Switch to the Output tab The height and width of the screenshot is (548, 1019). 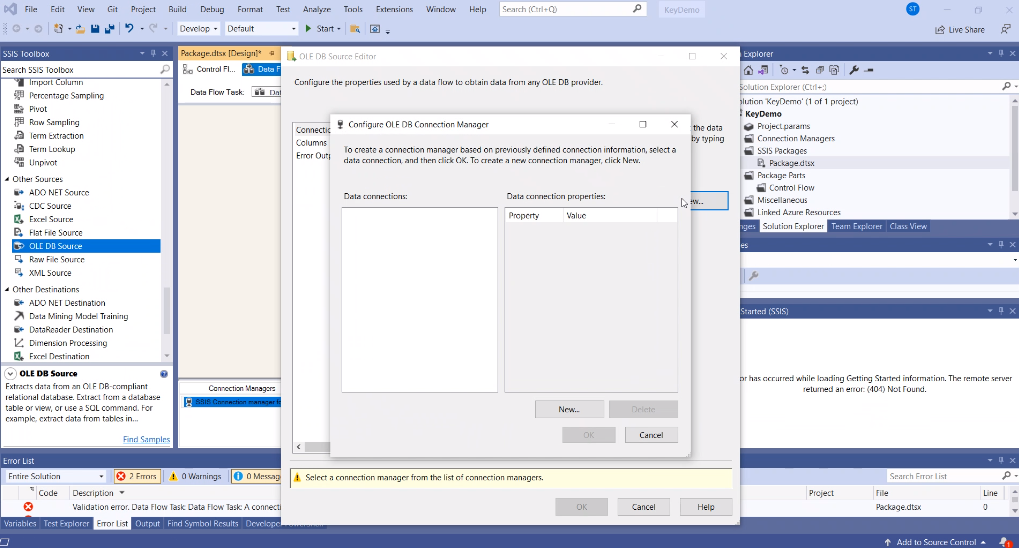click(148, 523)
